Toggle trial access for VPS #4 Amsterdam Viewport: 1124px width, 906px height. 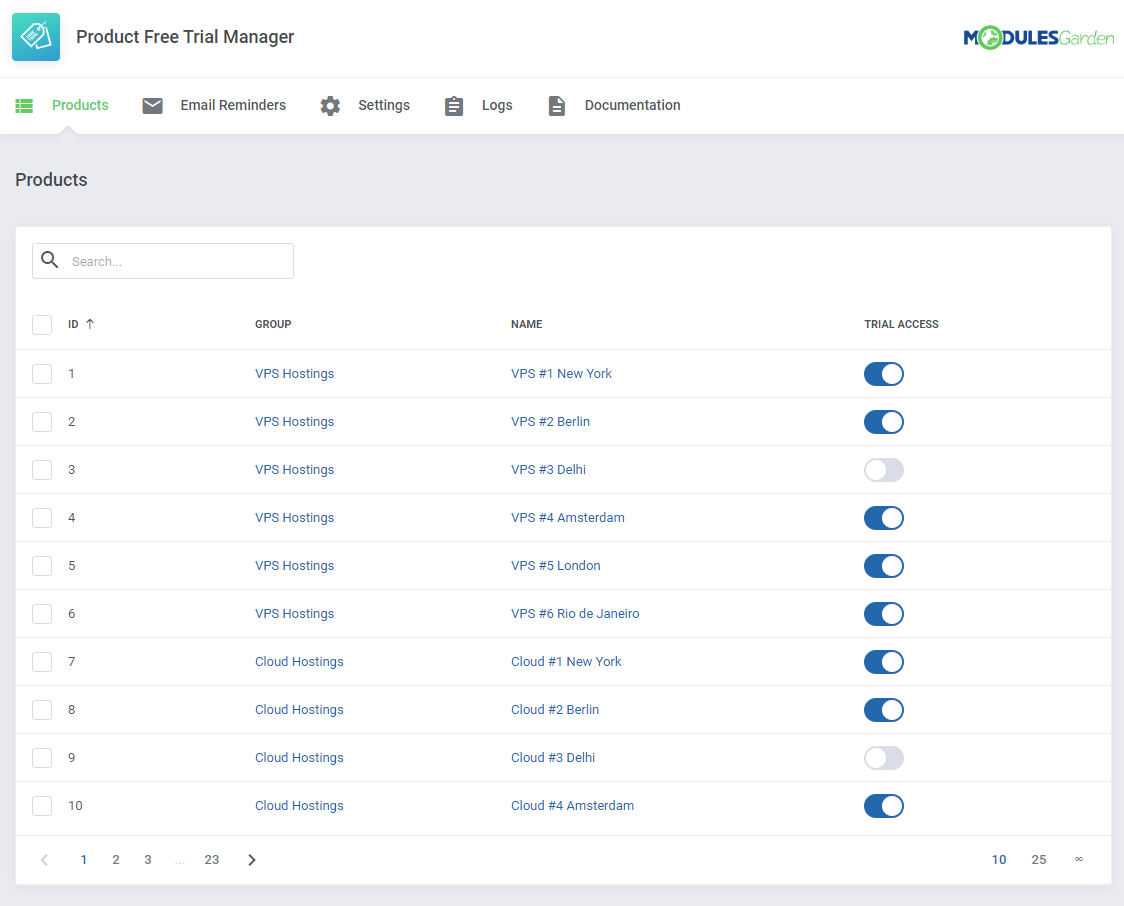884,518
